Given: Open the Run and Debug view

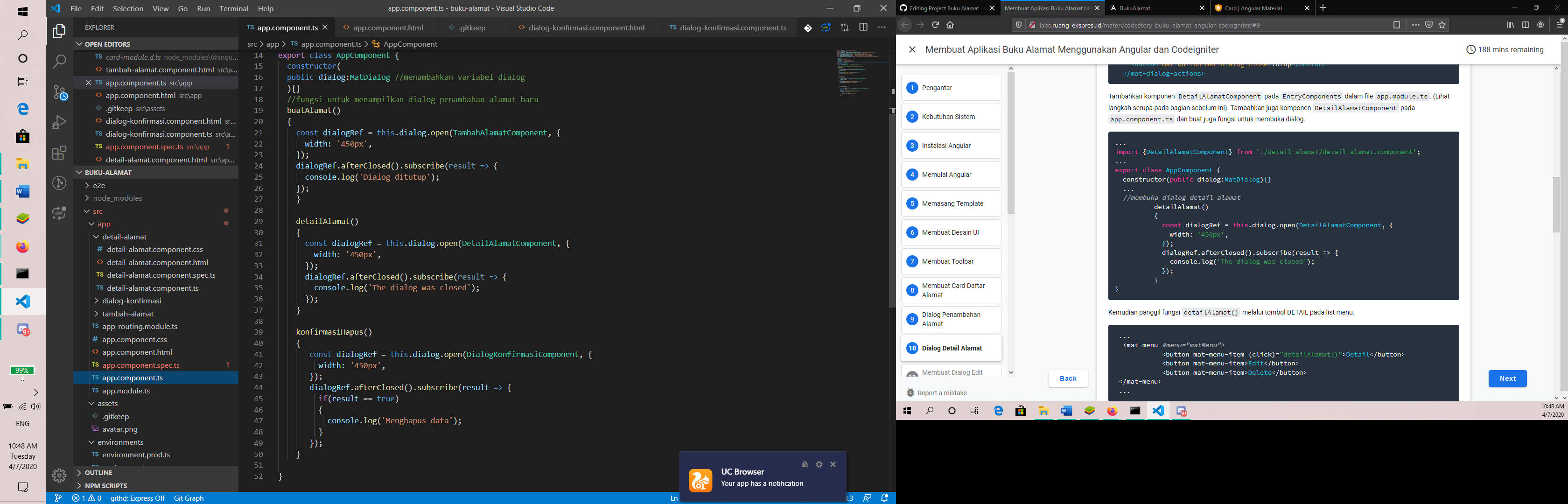Looking at the screenshot, I should 59,122.
